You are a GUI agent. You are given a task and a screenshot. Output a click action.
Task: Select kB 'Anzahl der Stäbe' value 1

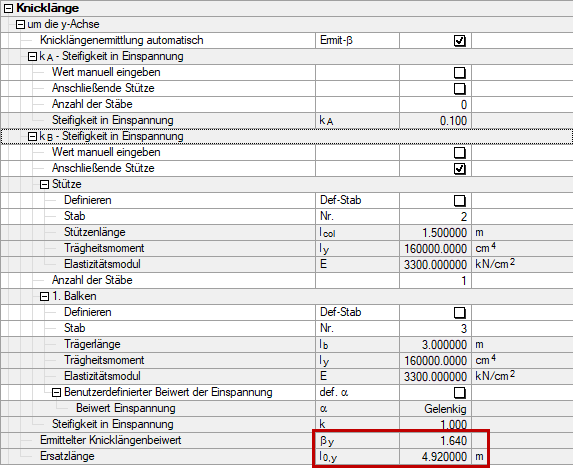click(x=435, y=281)
